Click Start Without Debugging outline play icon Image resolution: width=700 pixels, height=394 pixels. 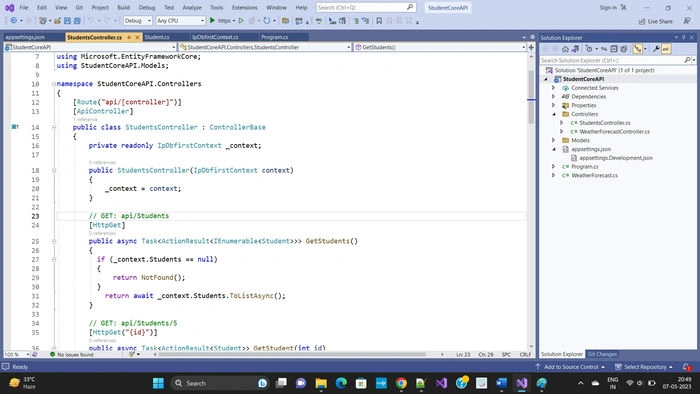241,21
